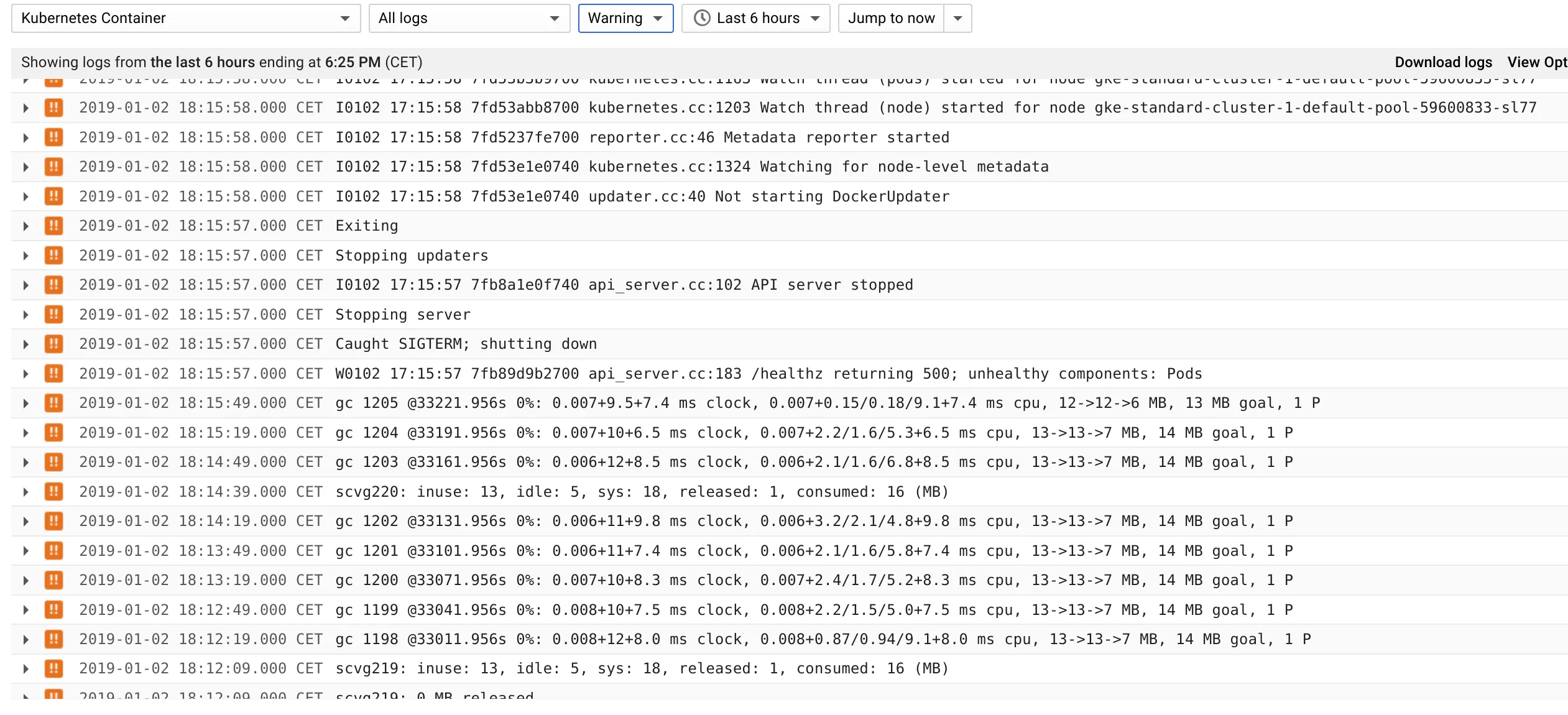Expand the 'Not starting DockerUpdater' entry
This screenshot has height=715, width=1568.
(25, 196)
